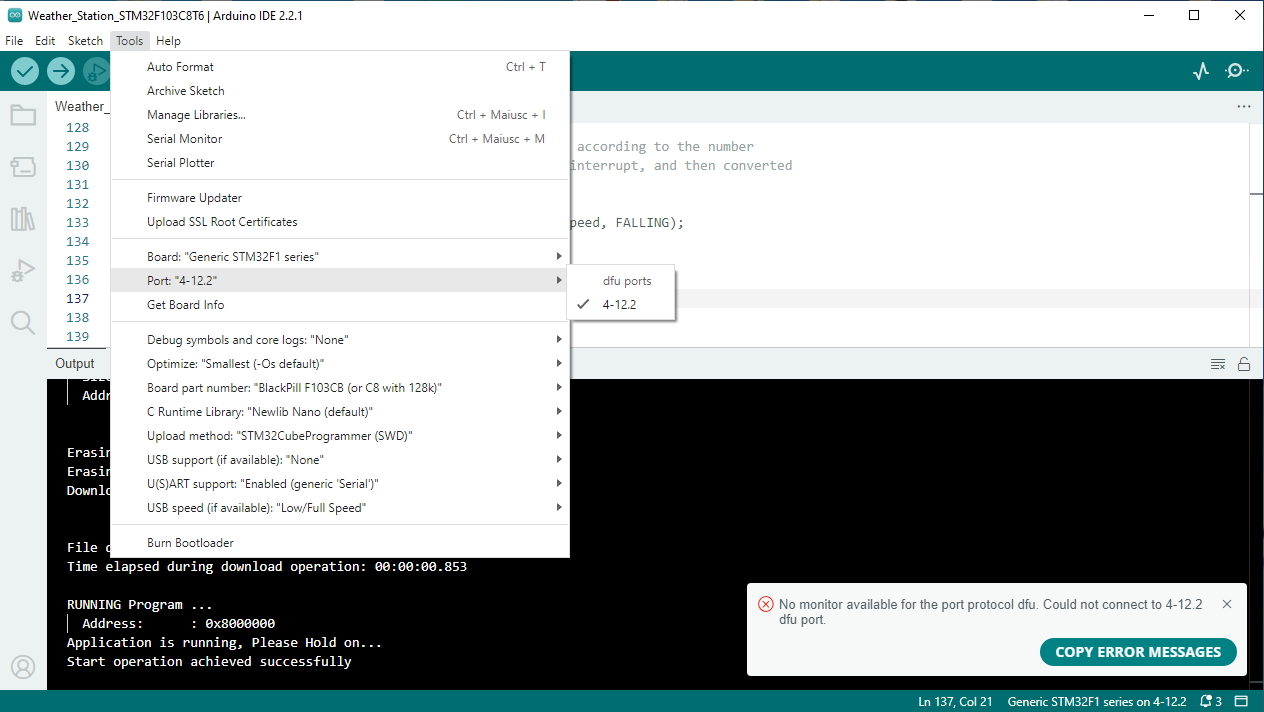
Task: Upload the sketch using the arrow toolbar icon
Action: coord(60,71)
